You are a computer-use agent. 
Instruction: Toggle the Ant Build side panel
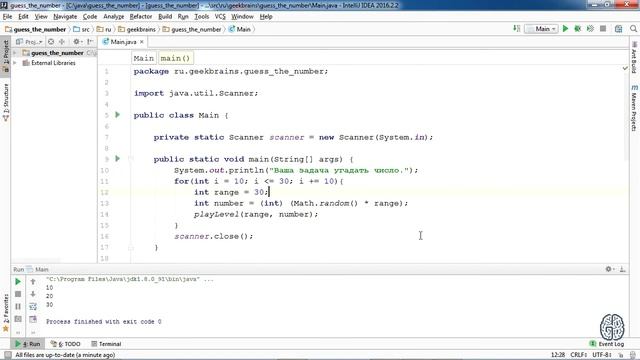click(x=634, y=58)
